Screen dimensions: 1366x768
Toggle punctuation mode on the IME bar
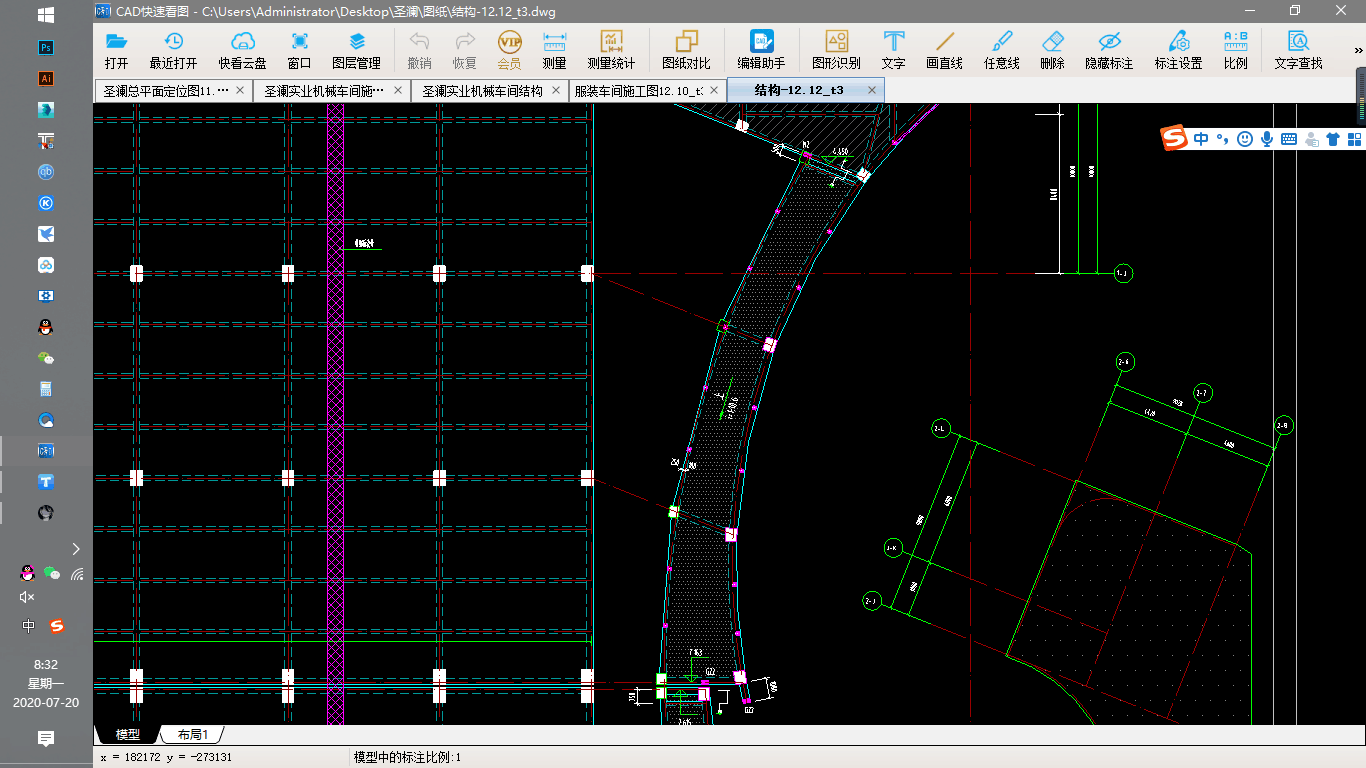coord(1223,140)
